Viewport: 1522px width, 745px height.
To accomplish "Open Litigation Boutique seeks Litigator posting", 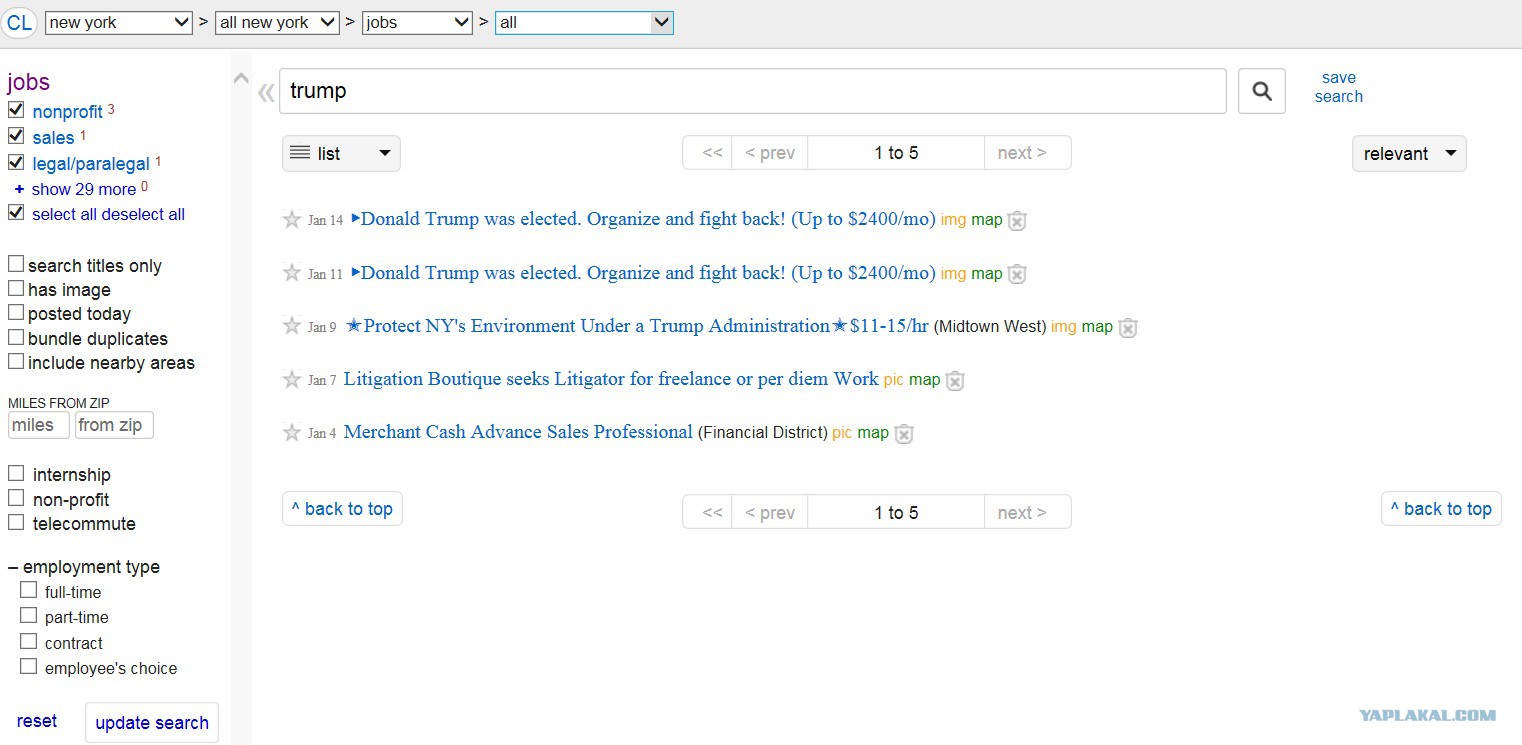I will (611, 379).
